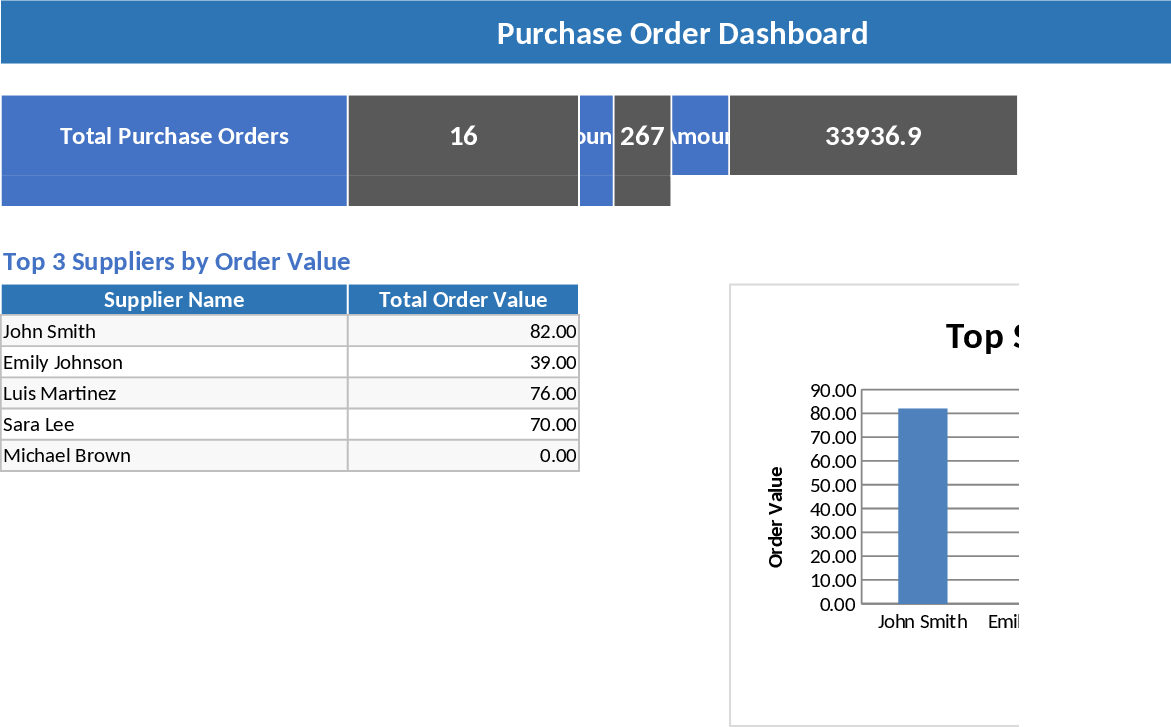Click the Luis Martinez supplier cell
The image size is (1171, 727).
pyautogui.click(x=174, y=394)
